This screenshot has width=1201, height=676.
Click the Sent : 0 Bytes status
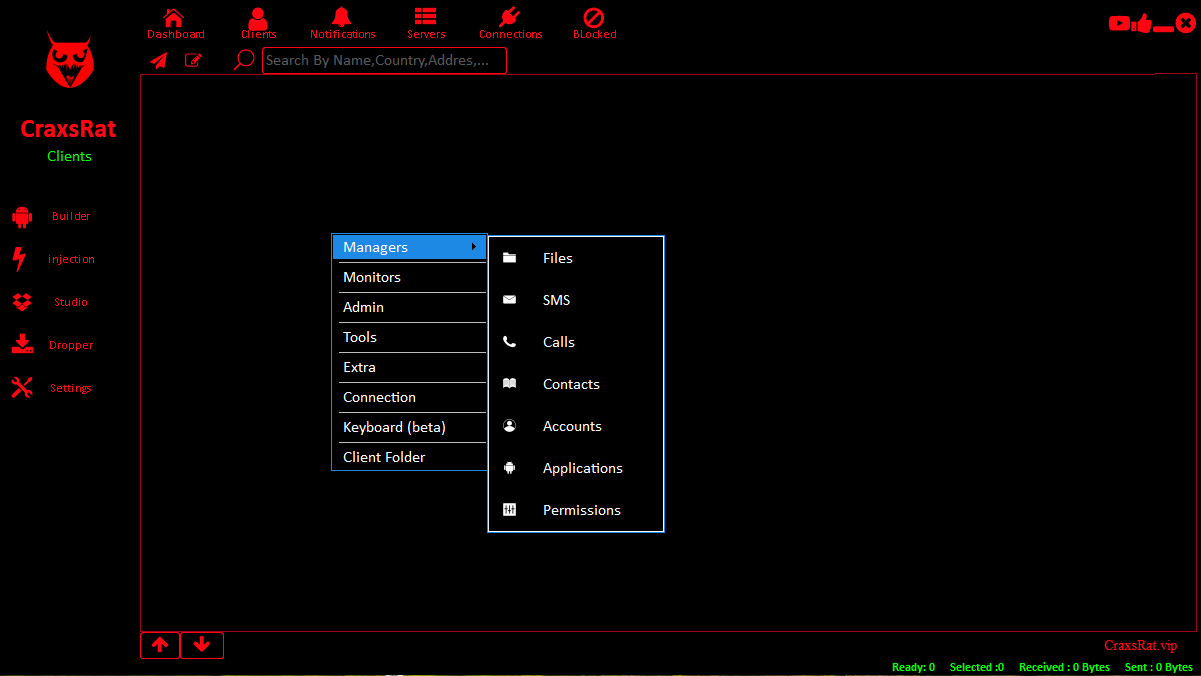coord(1159,667)
